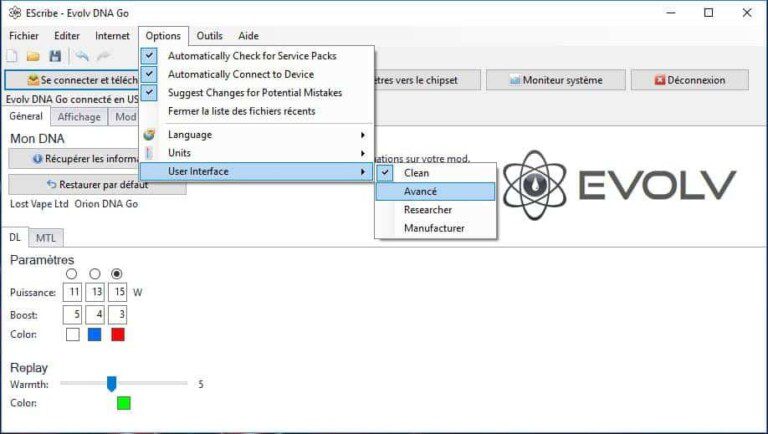768x434 pixels.
Task: Click the white color swatch
Action: (72, 335)
